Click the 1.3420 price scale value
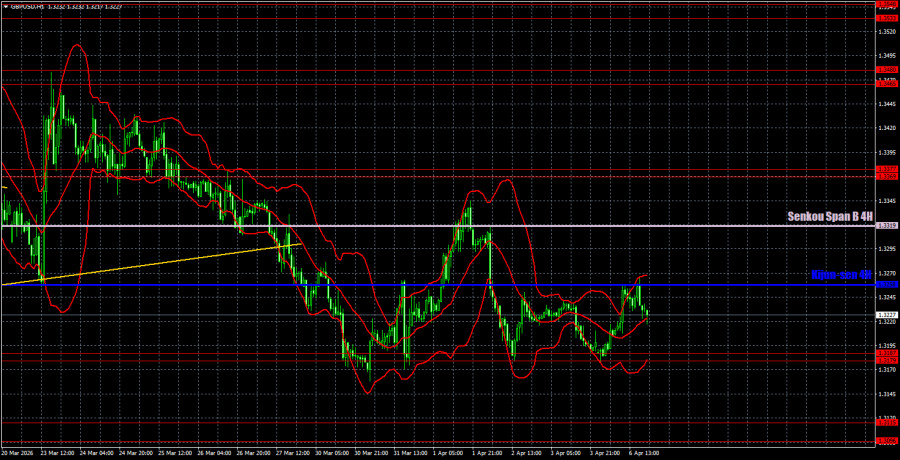Screen dimensions: 900x460 [x=887, y=128]
